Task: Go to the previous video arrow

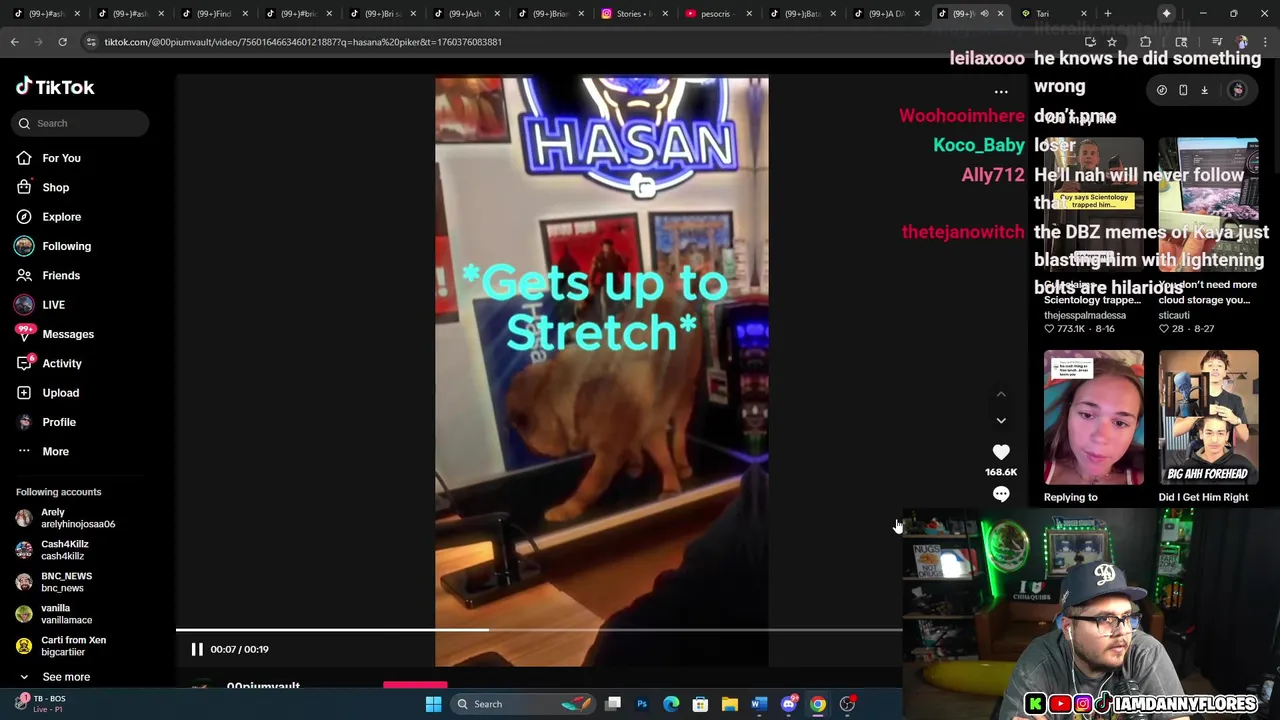Action: 1001,395
